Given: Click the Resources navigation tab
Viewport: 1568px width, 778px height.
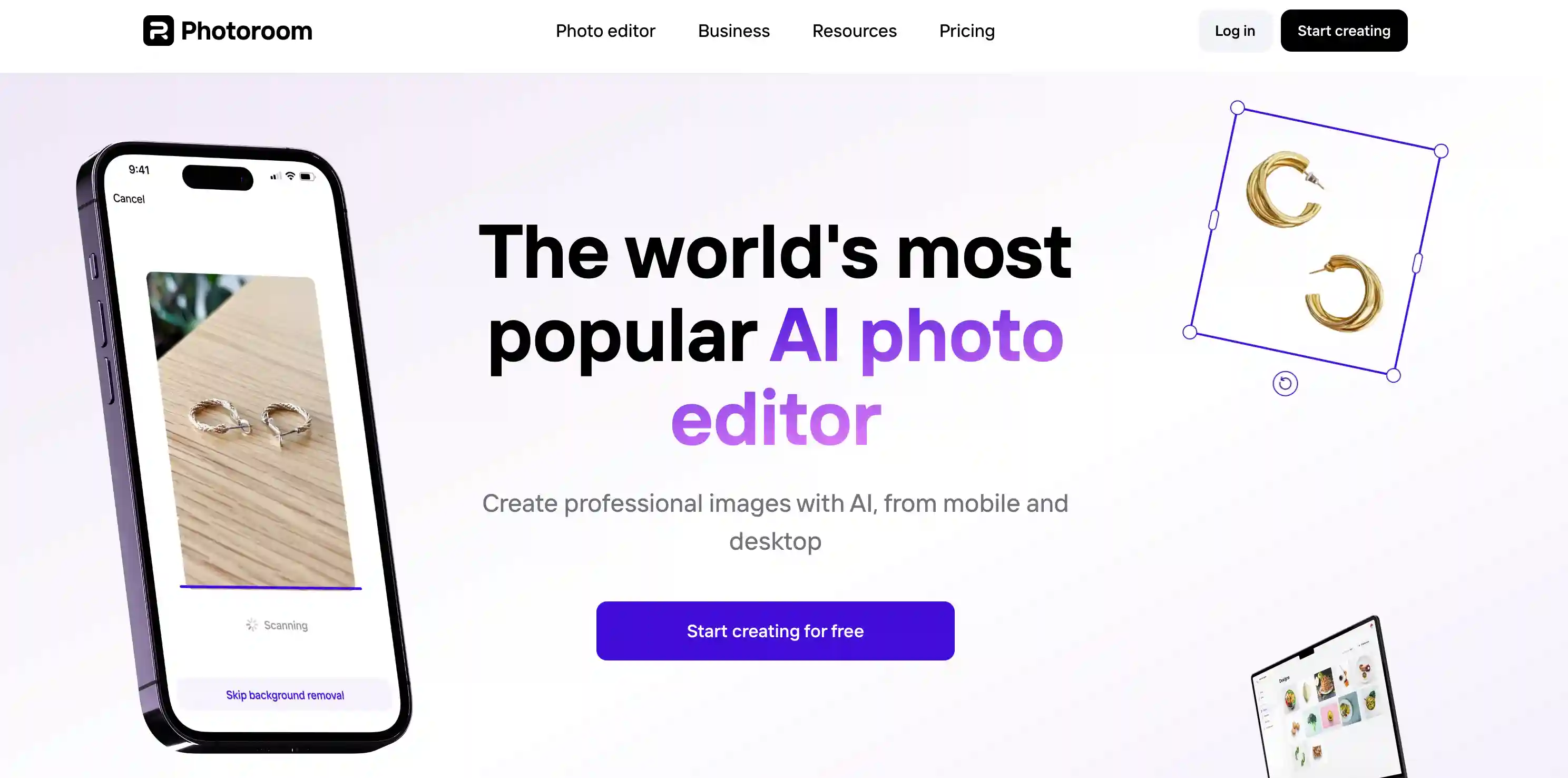Looking at the screenshot, I should click(855, 31).
